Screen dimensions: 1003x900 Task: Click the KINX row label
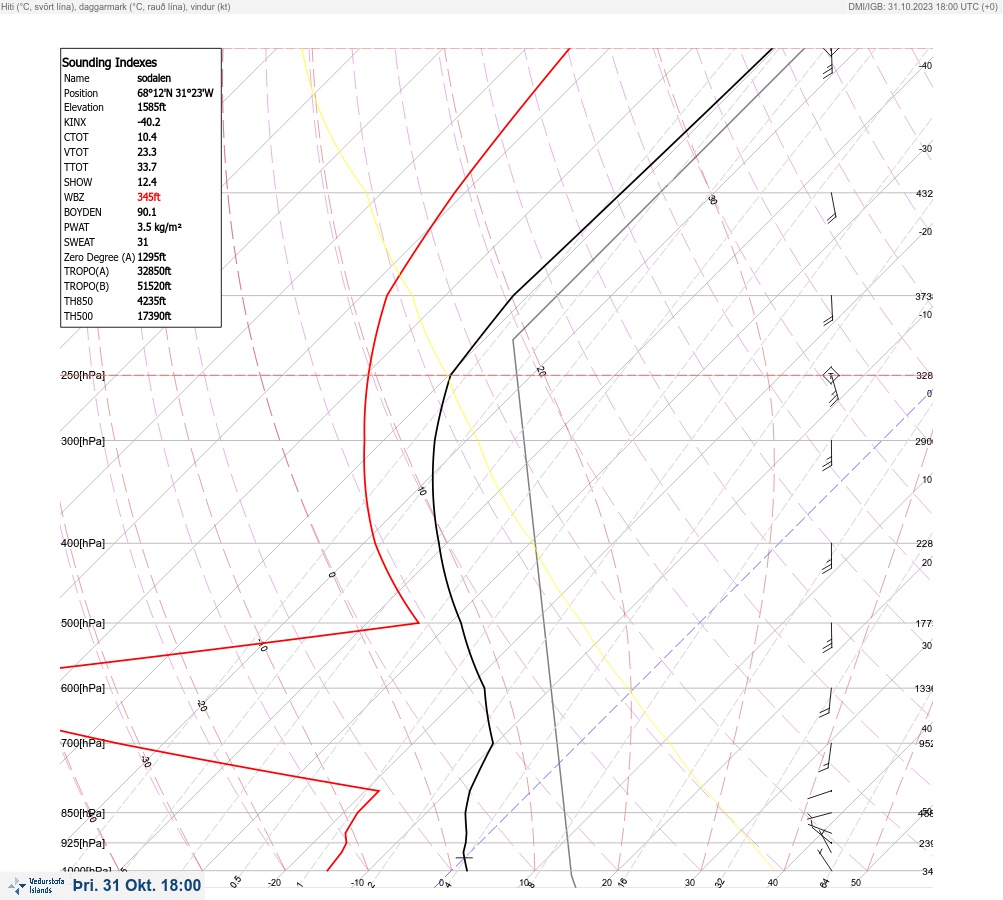(x=75, y=122)
